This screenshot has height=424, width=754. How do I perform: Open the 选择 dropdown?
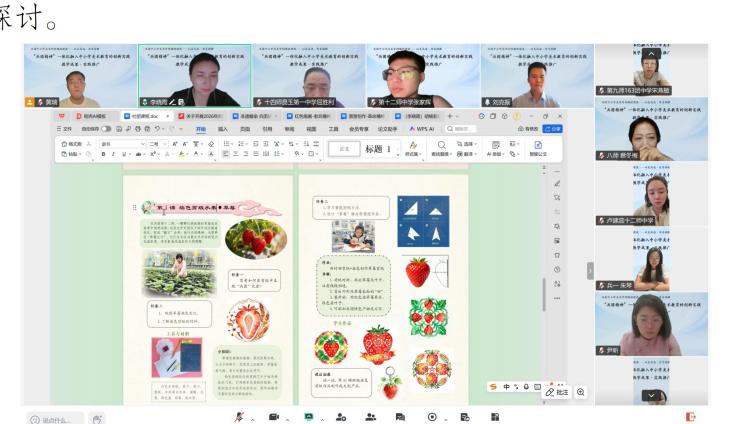tap(466, 144)
